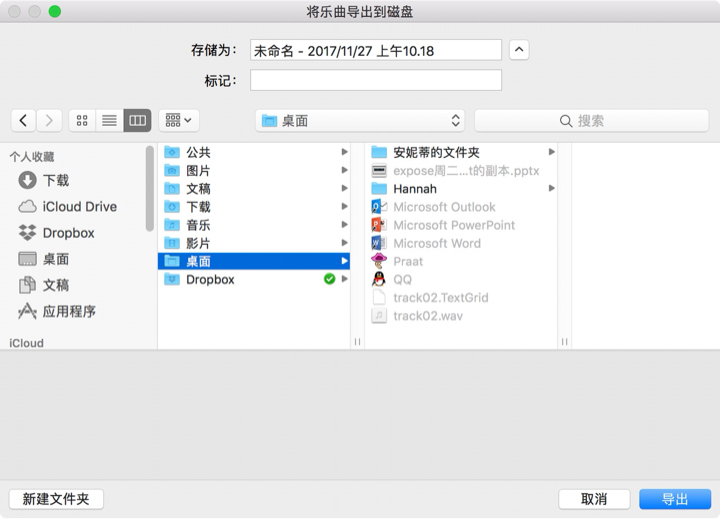Open the Dropbox folder in column list
This screenshot has height=519, width=720.
point(253,279)
